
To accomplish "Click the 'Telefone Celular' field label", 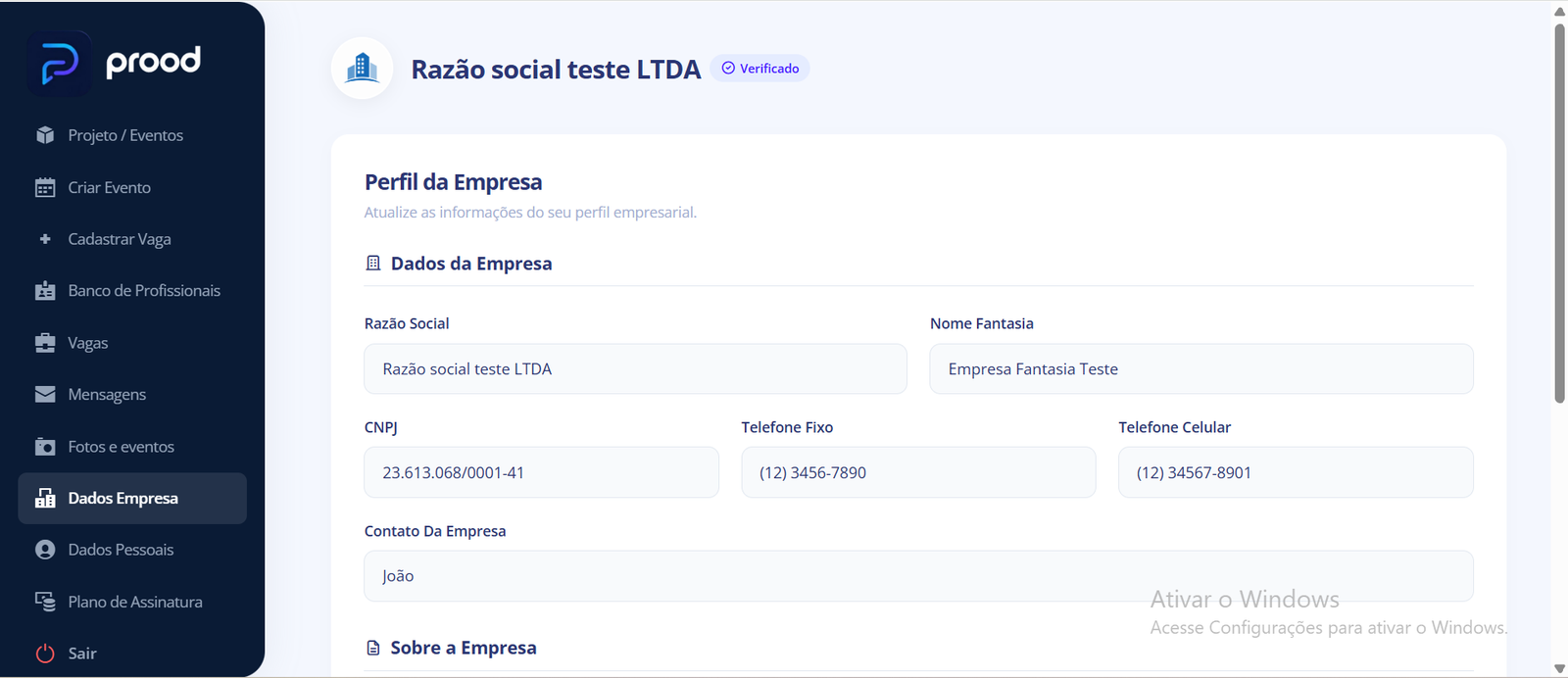I will coord(1174,427).
